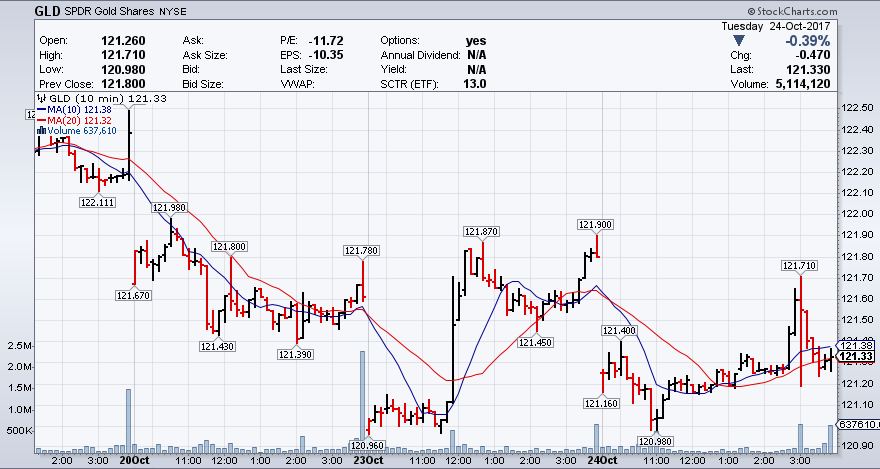This screenshot has height=469, width=880.
Task: Click the OHLC bar icon beside GLD legend
Action: point(41,99)
